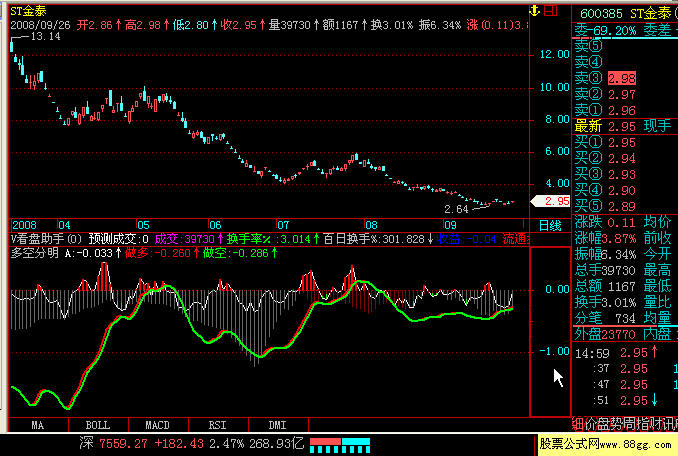Click the 深 7559.27 index in status bar
This screenshot has width=678, height=456.
(x=113, y=443)
